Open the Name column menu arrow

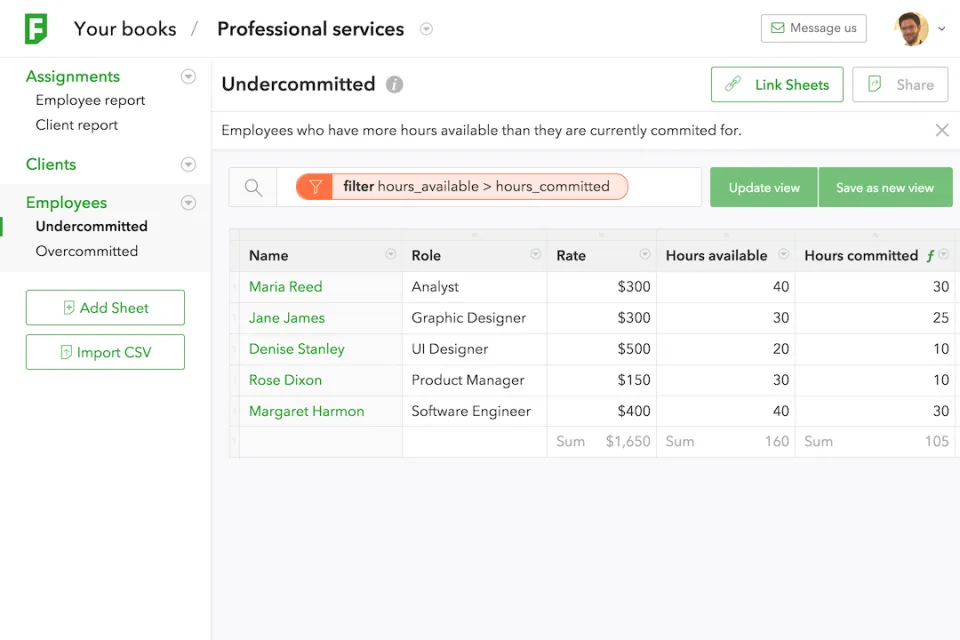point(391,254)
